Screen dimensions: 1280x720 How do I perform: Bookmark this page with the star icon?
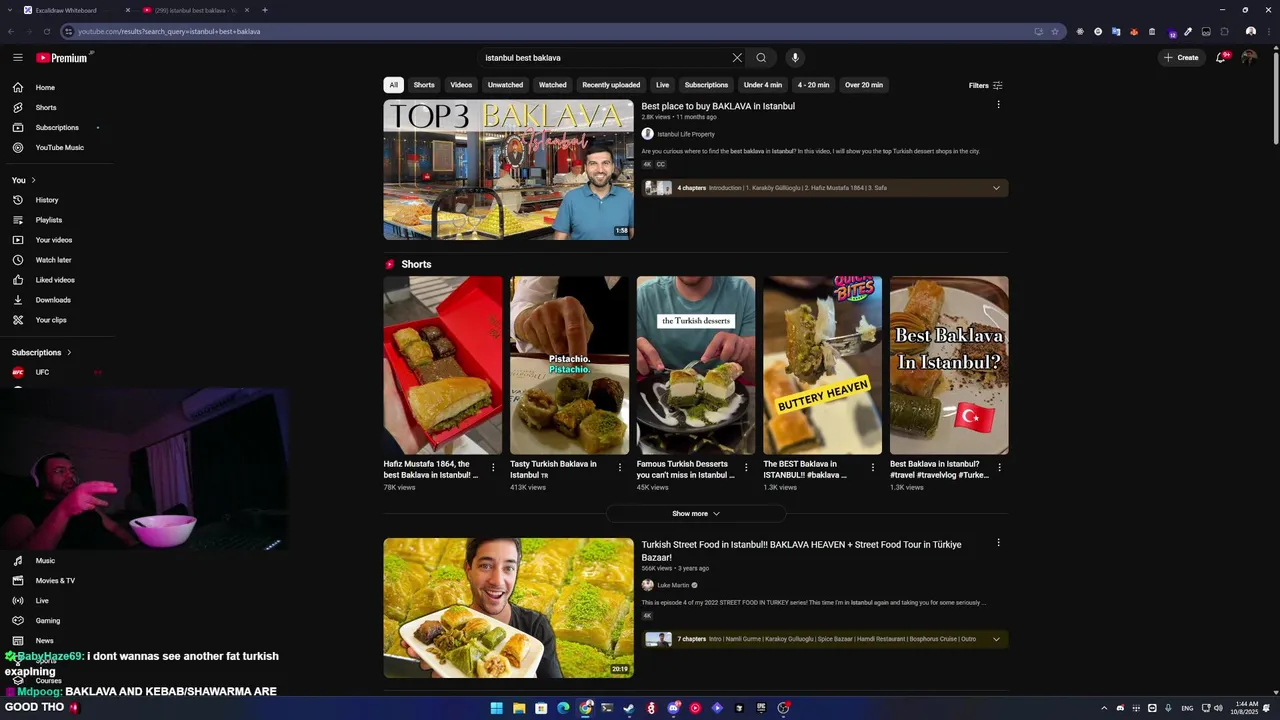pos(1054,31)
